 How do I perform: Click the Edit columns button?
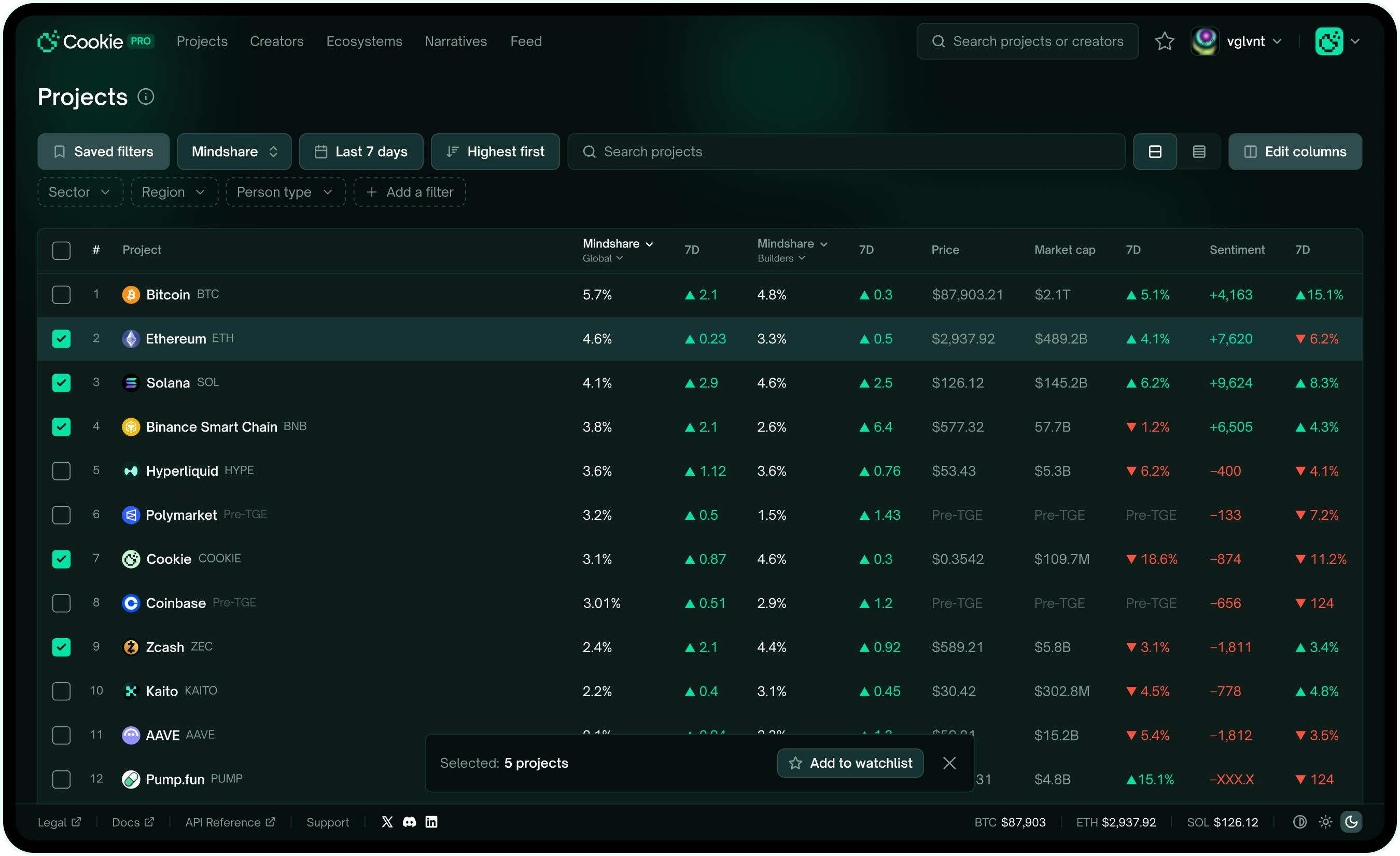pyautogui.click(x=1295, y=152)
